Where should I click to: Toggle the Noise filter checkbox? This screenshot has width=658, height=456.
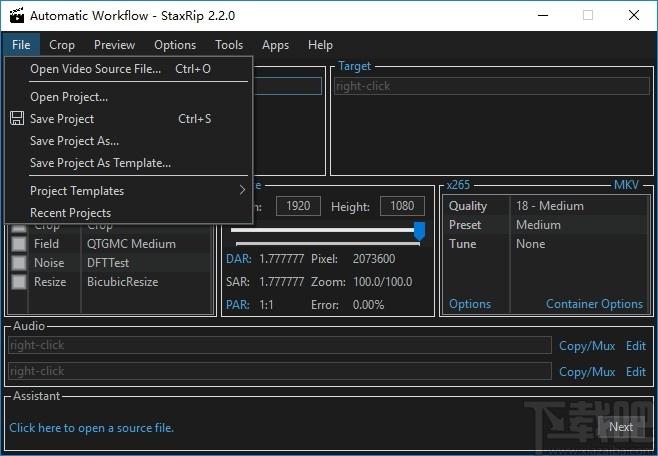[x=18, y=263]
